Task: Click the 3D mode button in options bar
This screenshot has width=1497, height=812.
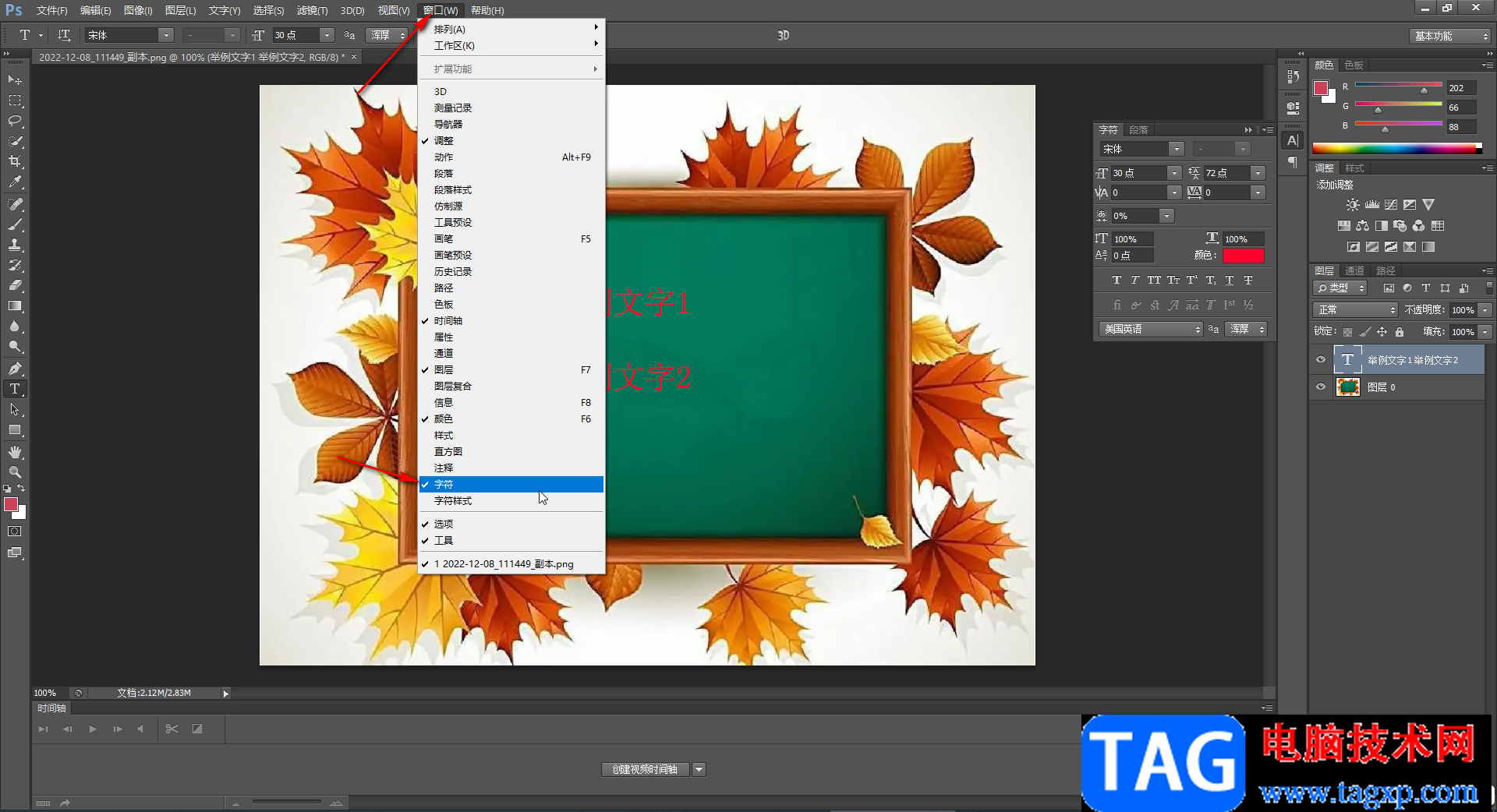Action: (783, 35)
